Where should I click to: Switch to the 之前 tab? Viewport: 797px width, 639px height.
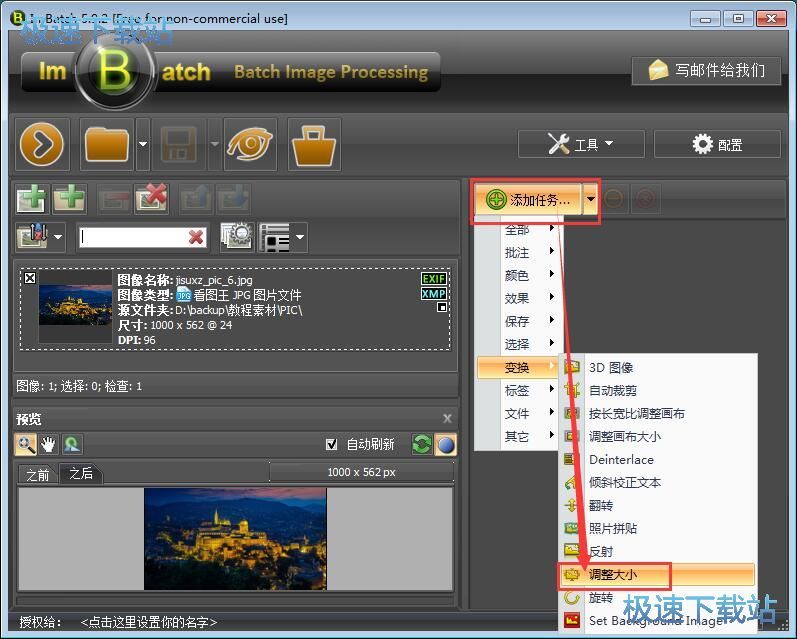[38, 475]
